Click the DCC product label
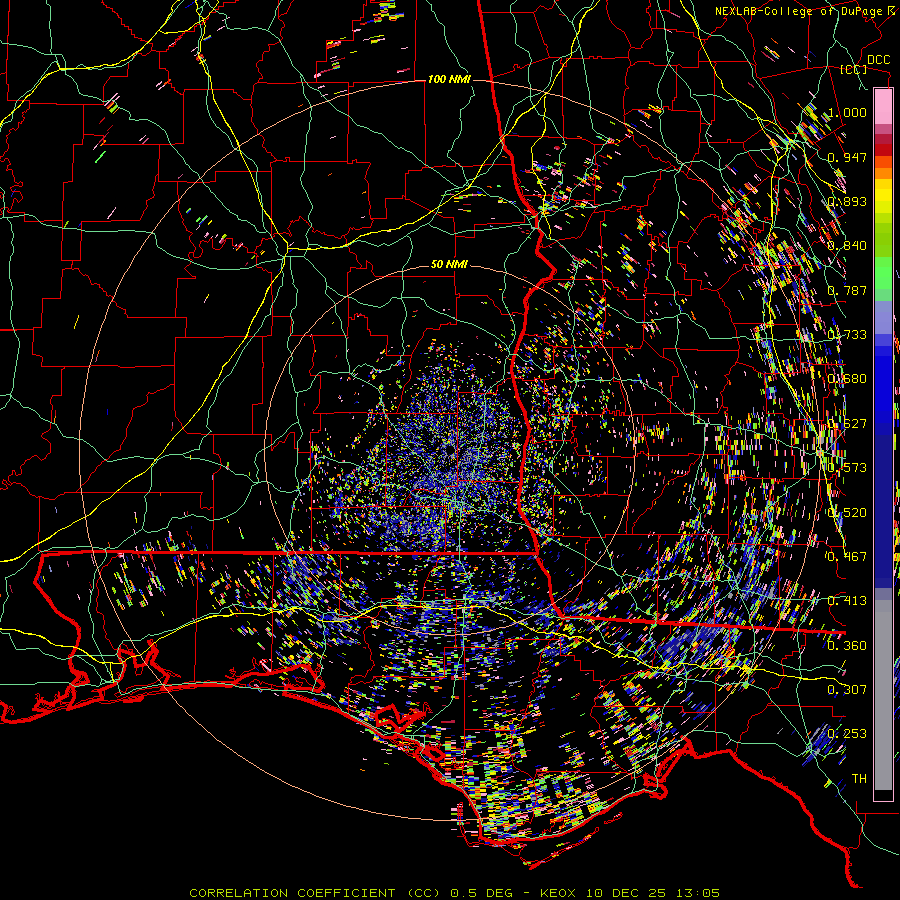900x900 pixels. point(878,60)
